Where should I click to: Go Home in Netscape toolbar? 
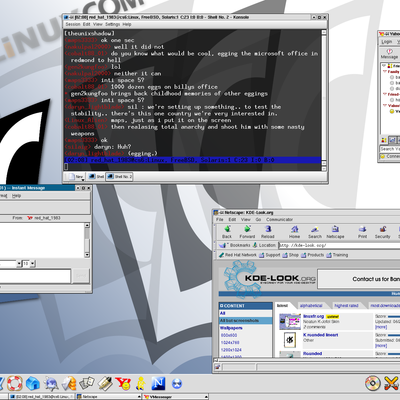[x=294, y=232]
